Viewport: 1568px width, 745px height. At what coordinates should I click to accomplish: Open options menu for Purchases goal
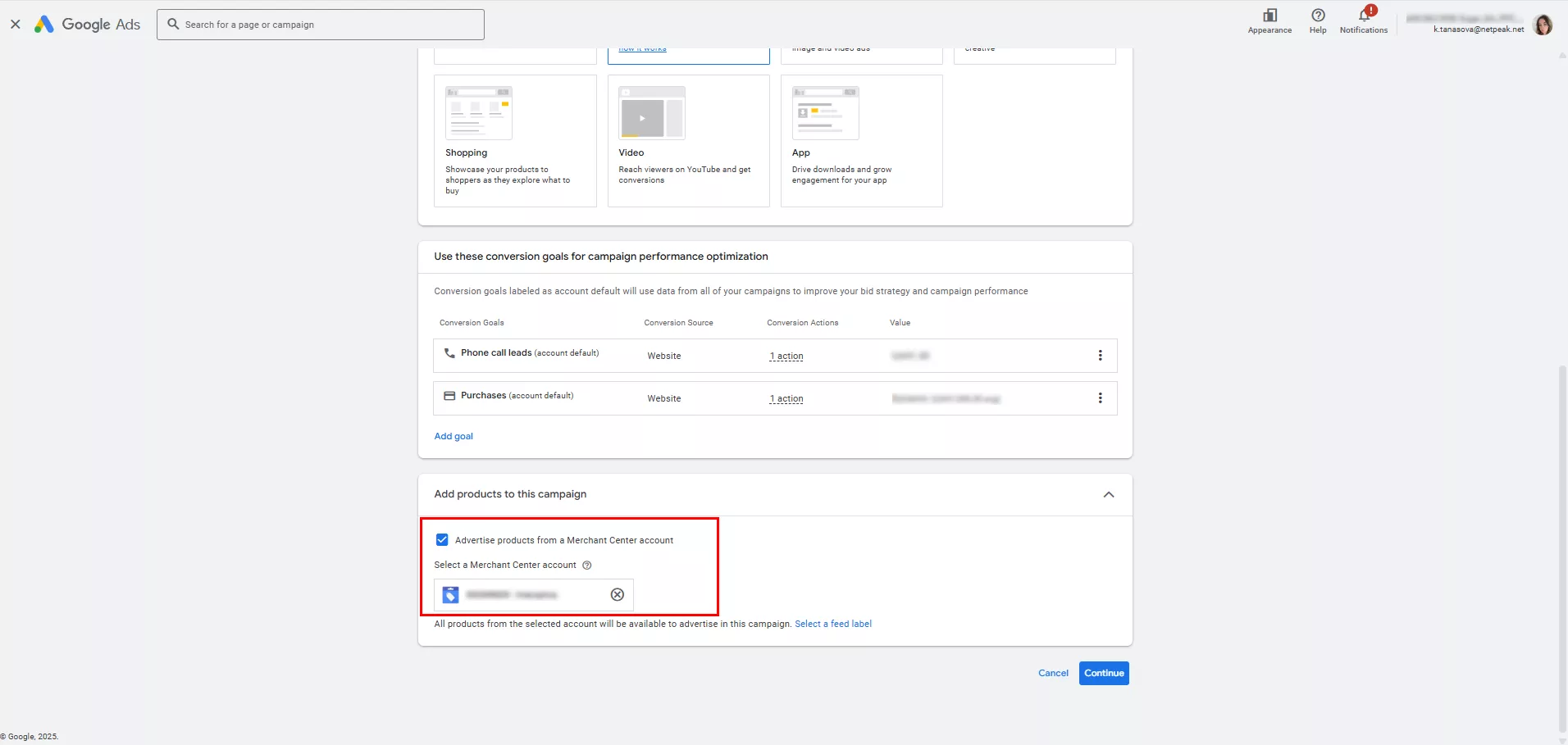(x=1100, y=398)
